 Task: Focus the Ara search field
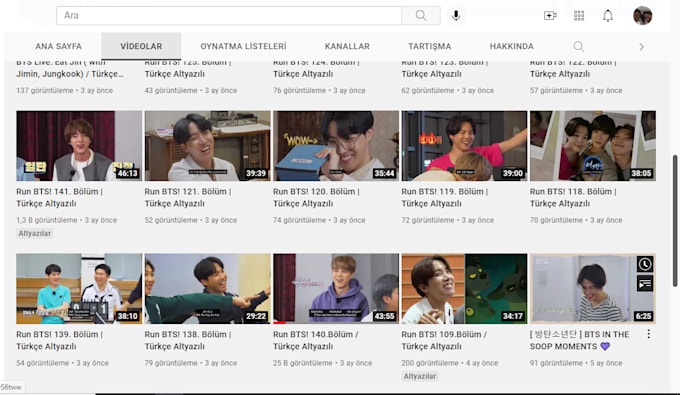click(229, 16)
